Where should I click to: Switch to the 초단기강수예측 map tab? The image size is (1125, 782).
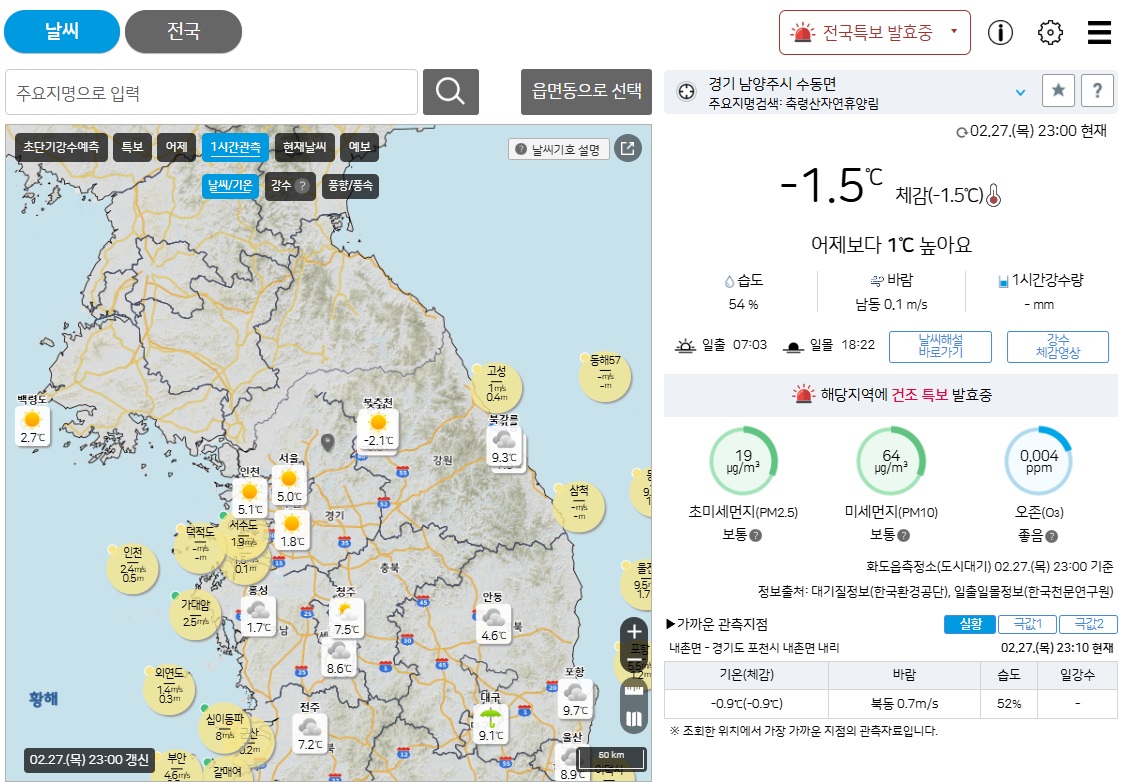61,147
